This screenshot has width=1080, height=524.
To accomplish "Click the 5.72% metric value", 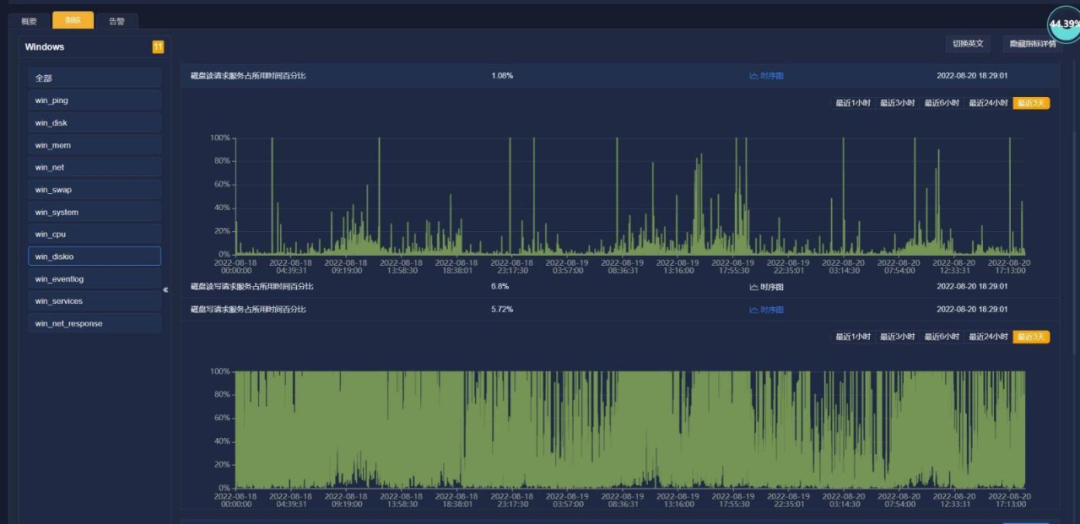I will point(502,309).
